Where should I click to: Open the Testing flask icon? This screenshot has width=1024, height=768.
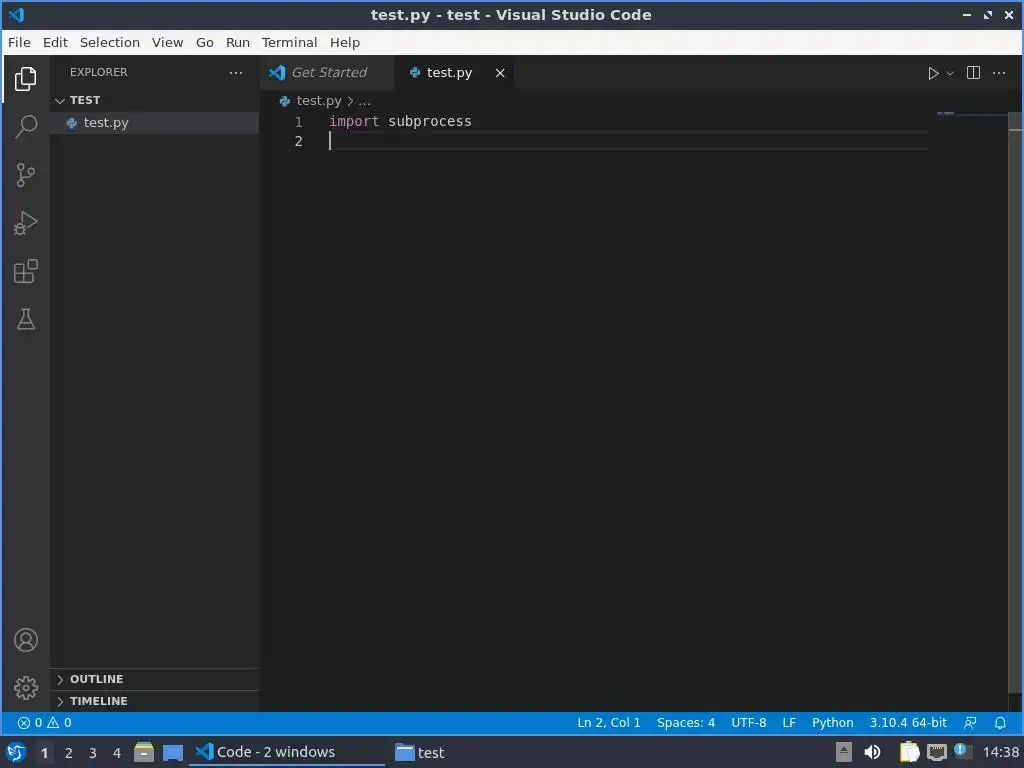coord(25,319)
